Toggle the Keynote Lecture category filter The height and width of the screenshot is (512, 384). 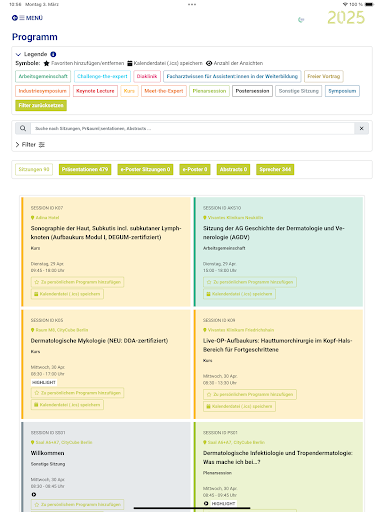pyautogui.click(x=95, y=91)
